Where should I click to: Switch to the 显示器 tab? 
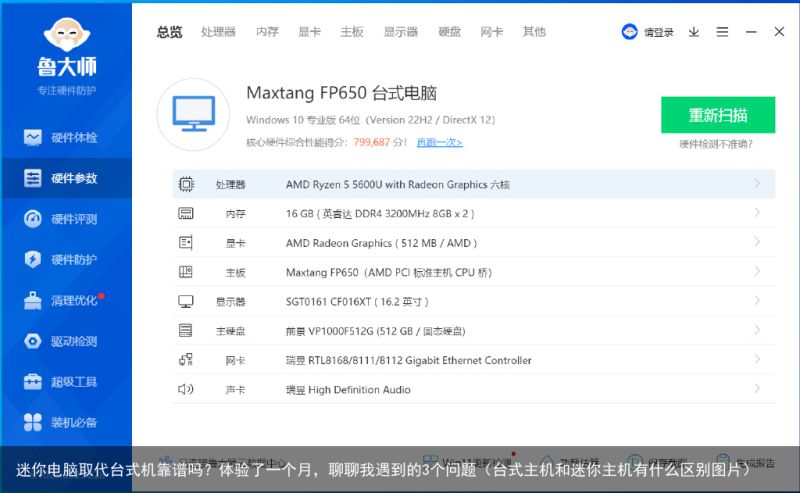[x=401, y=32]
